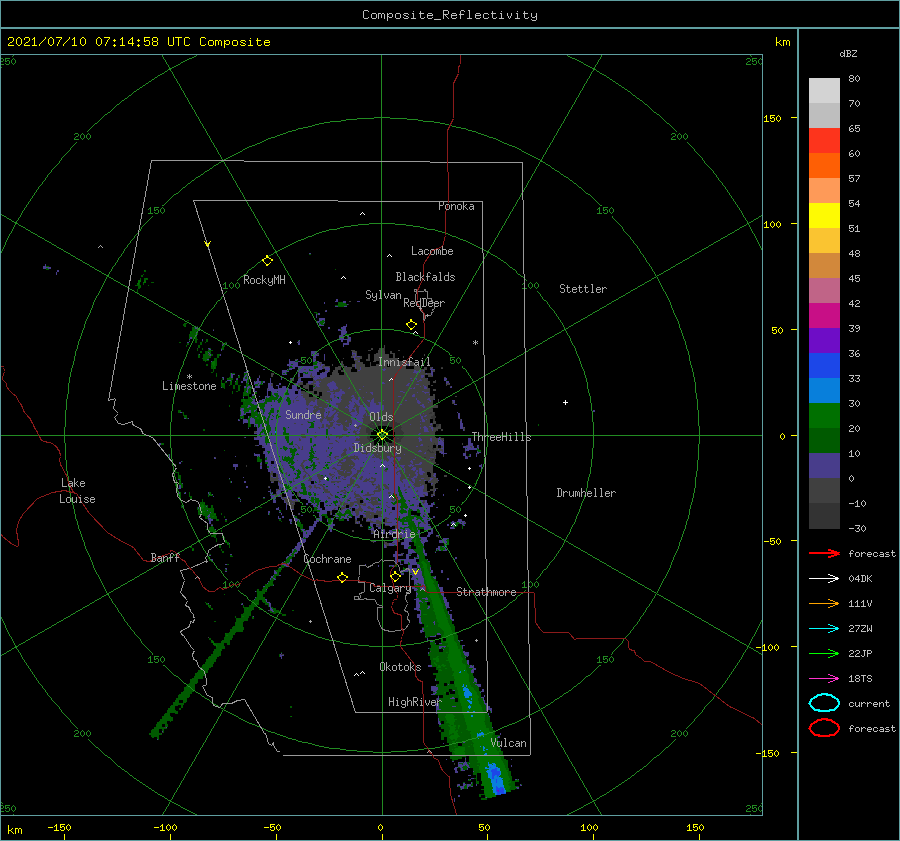Click the yellow diamond marker above Calgary
This screenshot has width=900, height=841.
click(x=395, y=576)
